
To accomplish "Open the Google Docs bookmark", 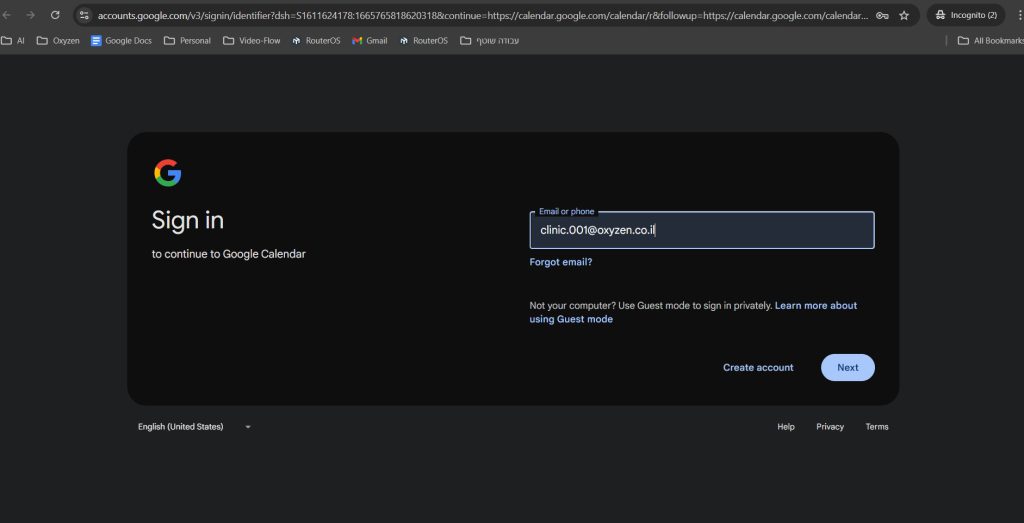I will [121, 40].
